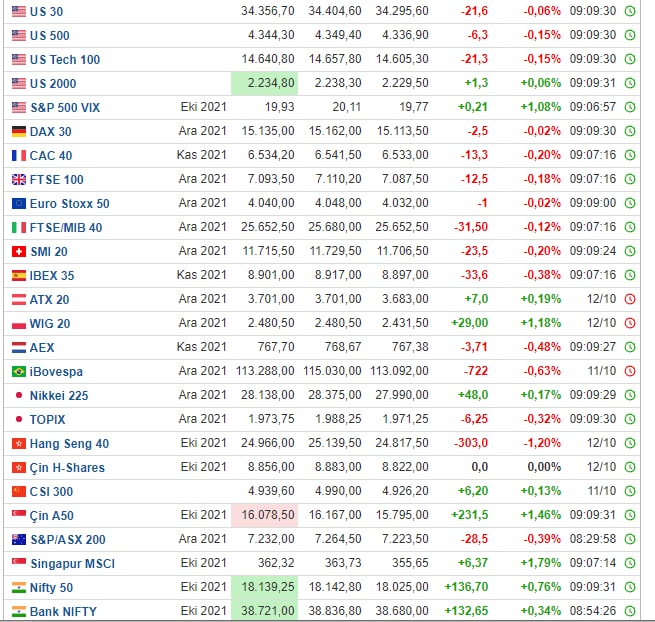The height and width of the screenshot is (622, 655).
Task: Click the clock icon in IBEX 35 row
Action: click(630, 275)
